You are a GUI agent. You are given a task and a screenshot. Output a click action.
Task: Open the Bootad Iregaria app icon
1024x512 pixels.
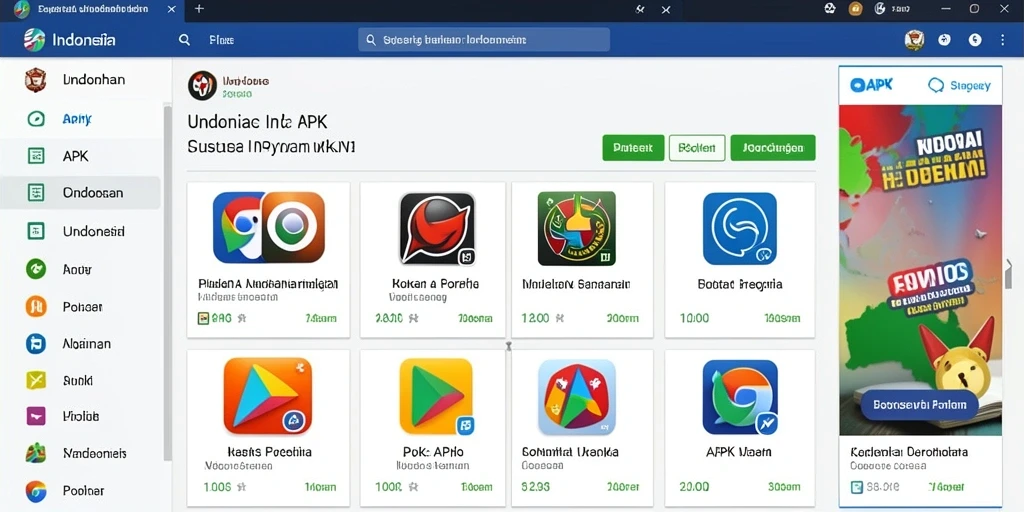click(x=740, y=229)
